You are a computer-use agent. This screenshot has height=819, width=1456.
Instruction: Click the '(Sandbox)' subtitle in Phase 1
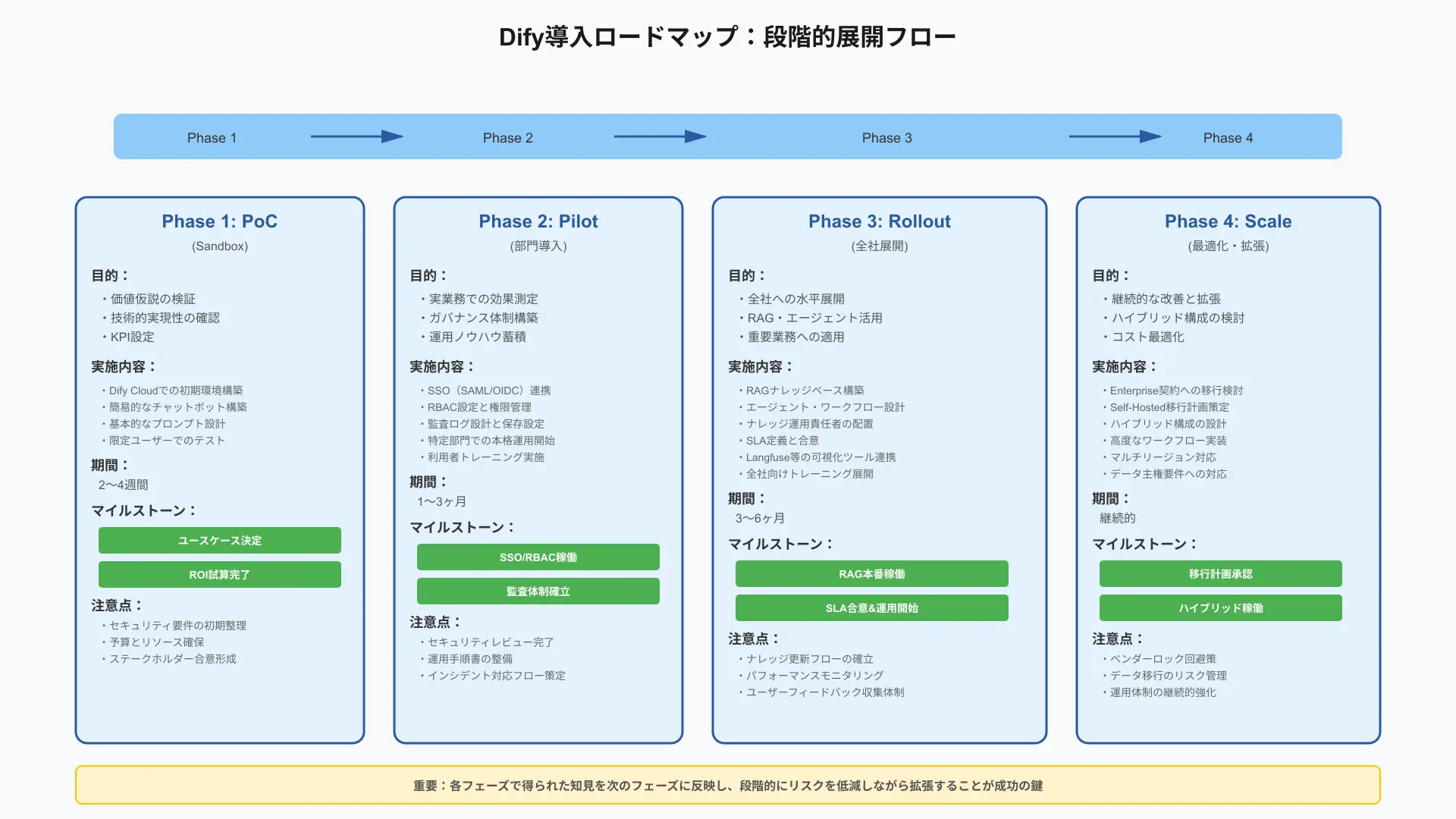[x=219, y=246]
